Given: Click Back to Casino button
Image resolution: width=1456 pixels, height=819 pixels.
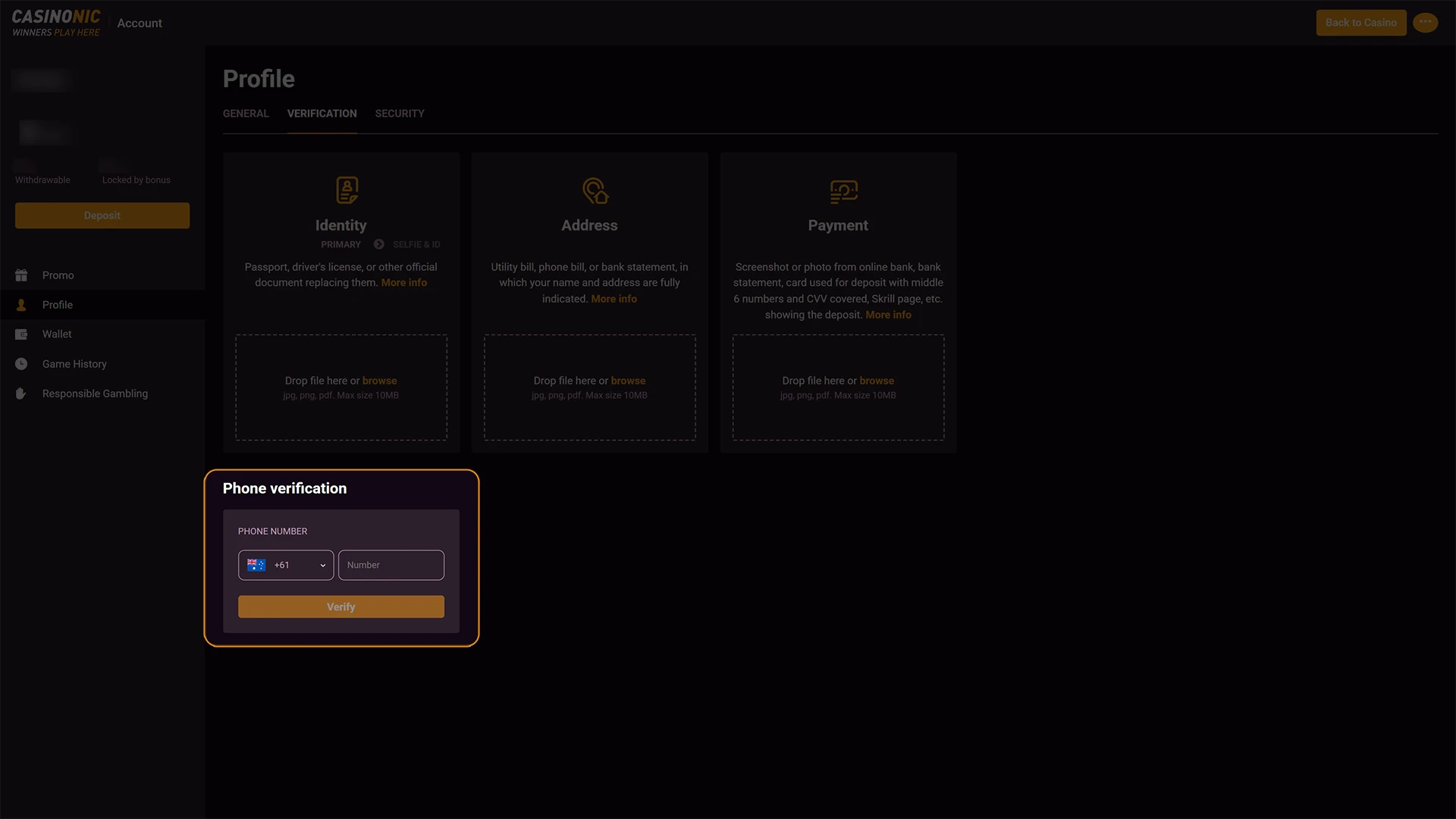Looking at the screenshot, I should click(x=1360, y=23).
